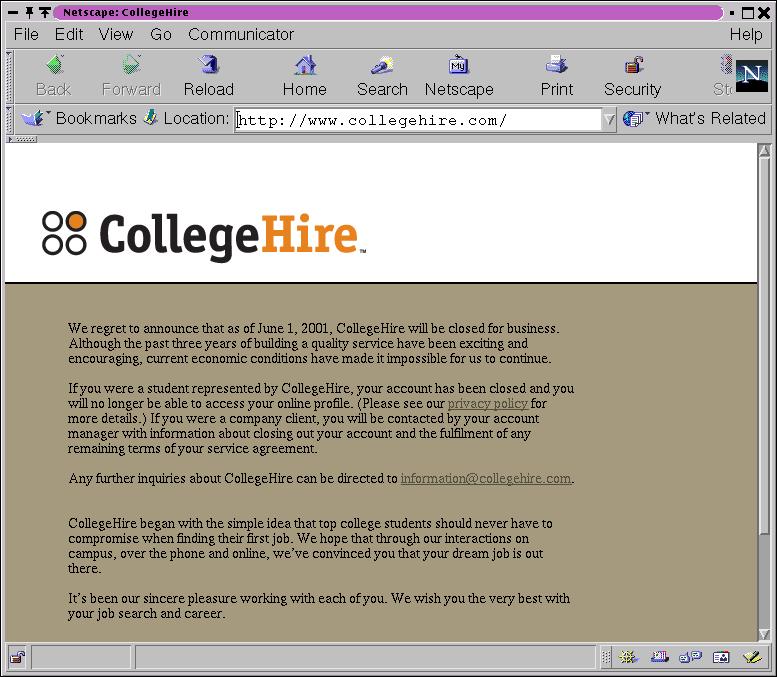Click the Netscape N logo throbber
This screenshot has width=777, height=677.
click(751, 76)
